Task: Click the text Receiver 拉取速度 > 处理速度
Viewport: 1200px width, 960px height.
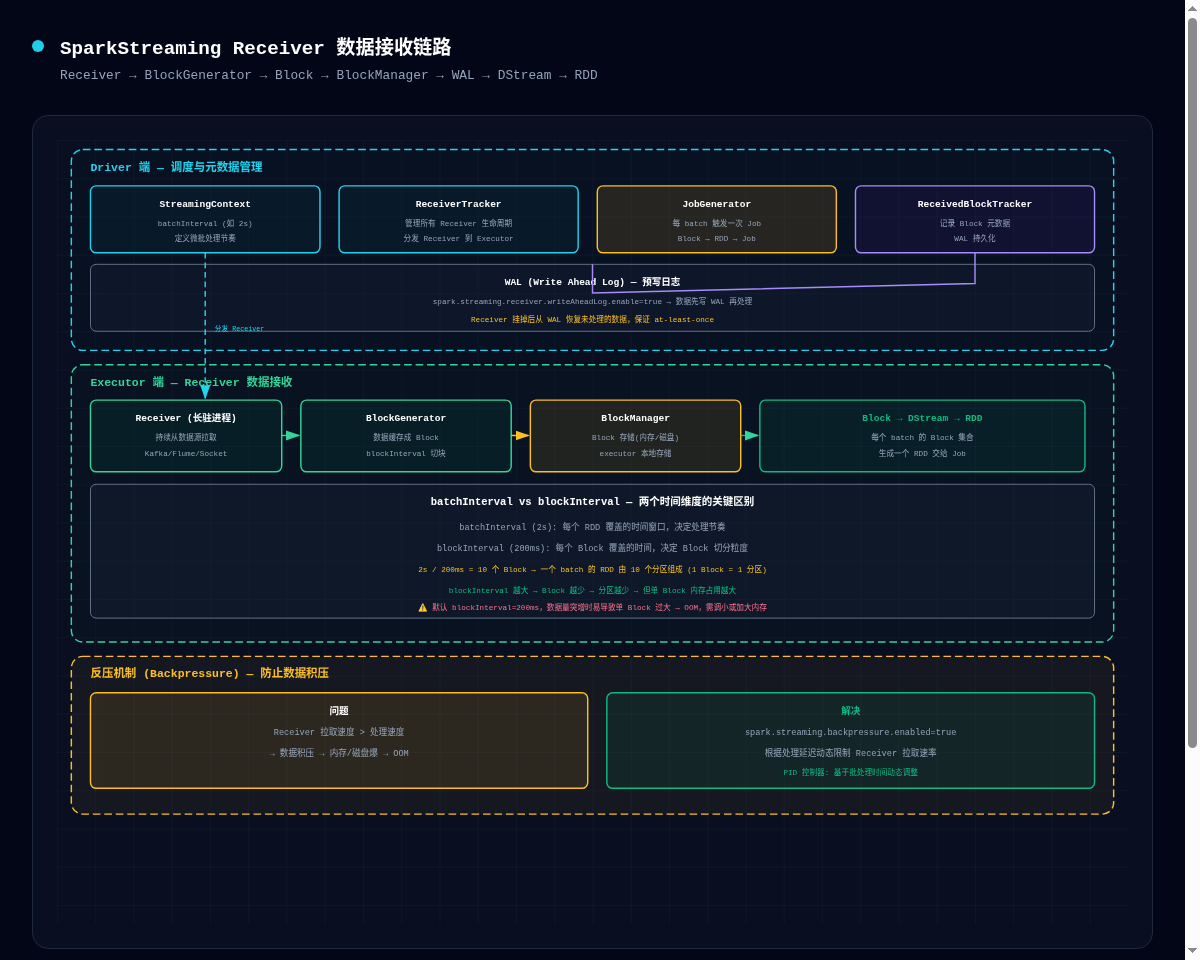Action: point(339,732)
